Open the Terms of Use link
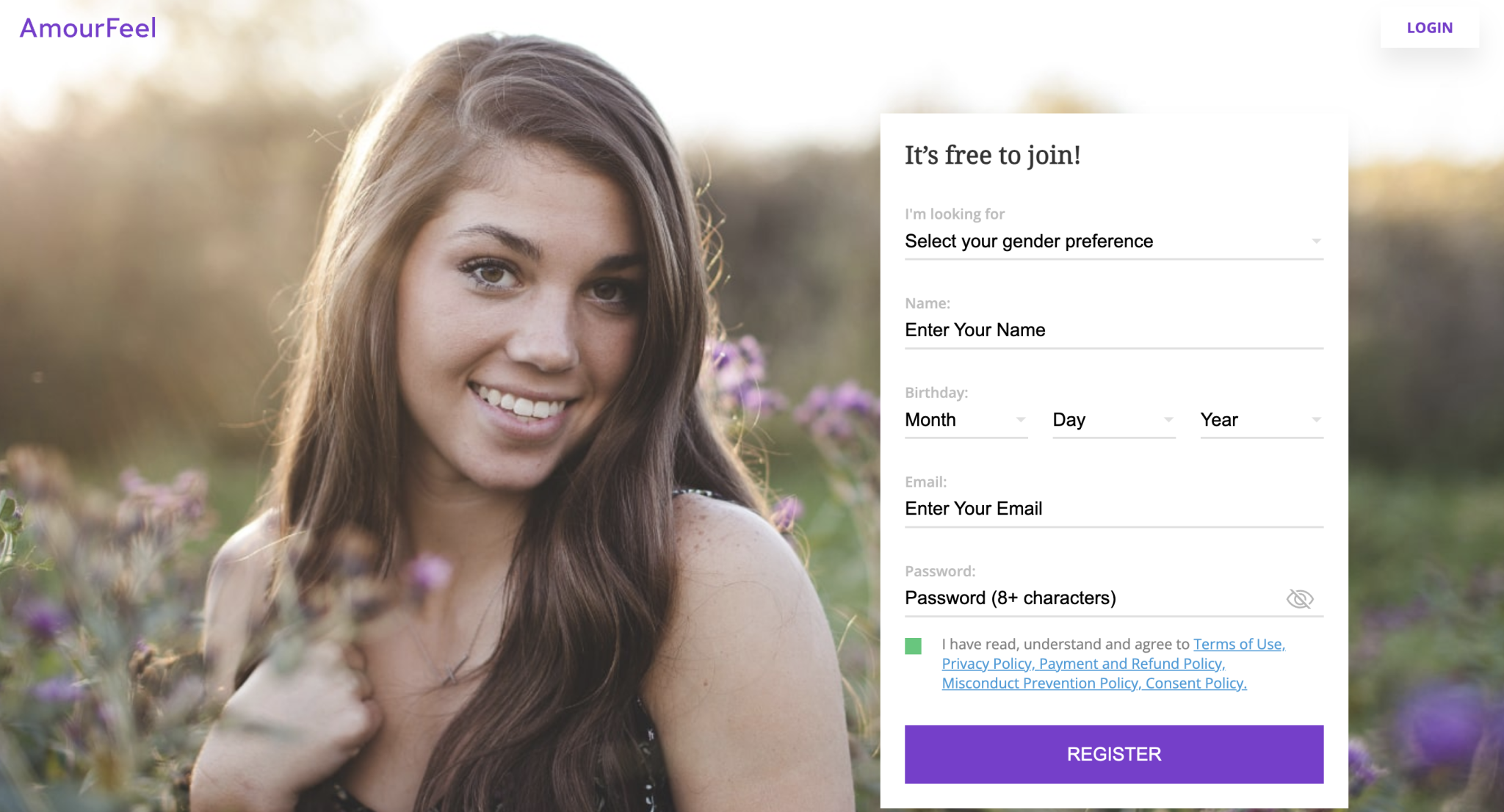 click(x=1238, y=644)
